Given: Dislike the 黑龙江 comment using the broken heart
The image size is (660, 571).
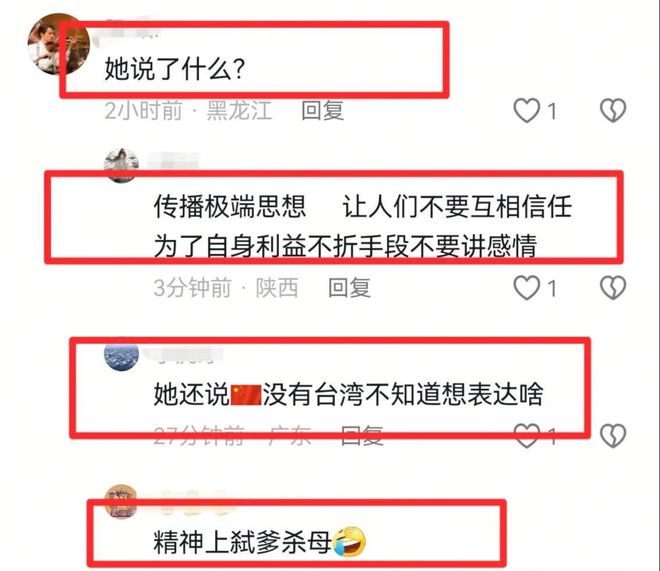Looking at the screenshot, I should tap(612, 110).
